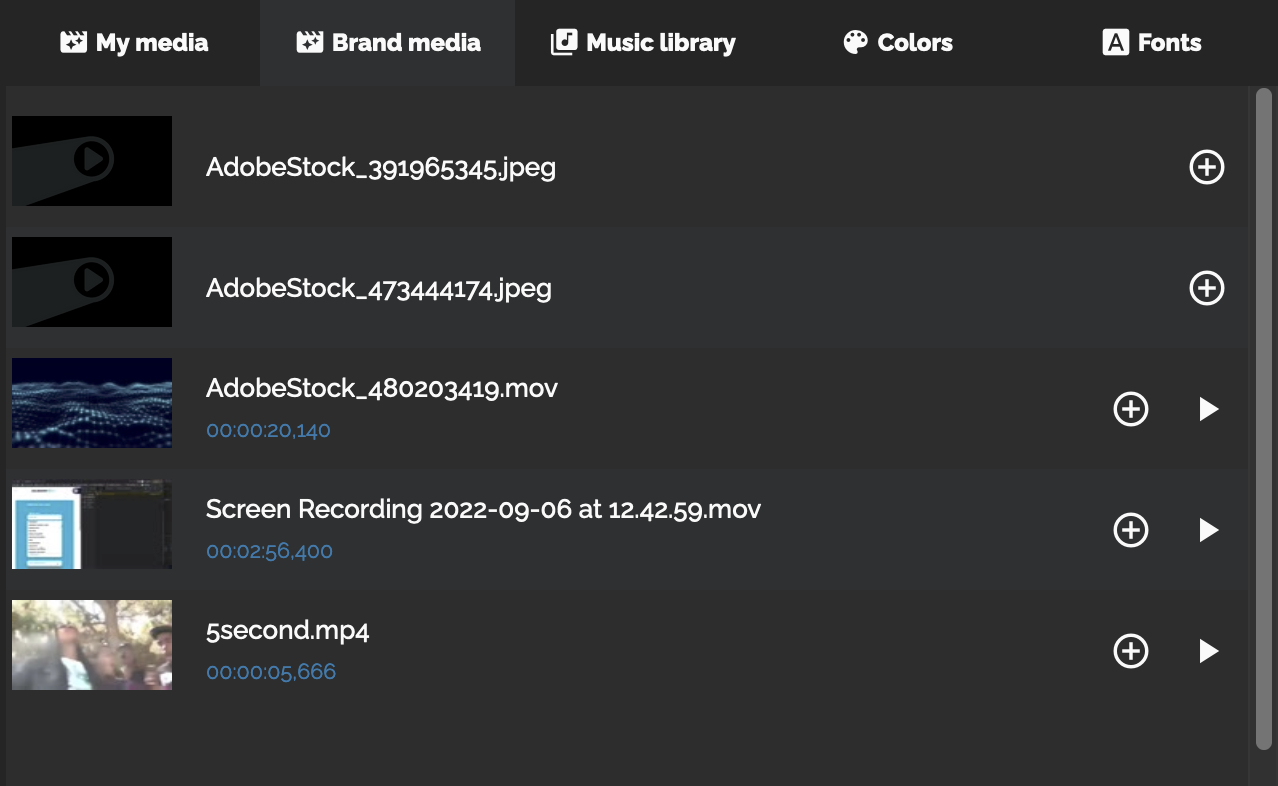Select the blue wave video thumbnail
The height and width of the screenshot is (786, 1278).
point(92,403)
